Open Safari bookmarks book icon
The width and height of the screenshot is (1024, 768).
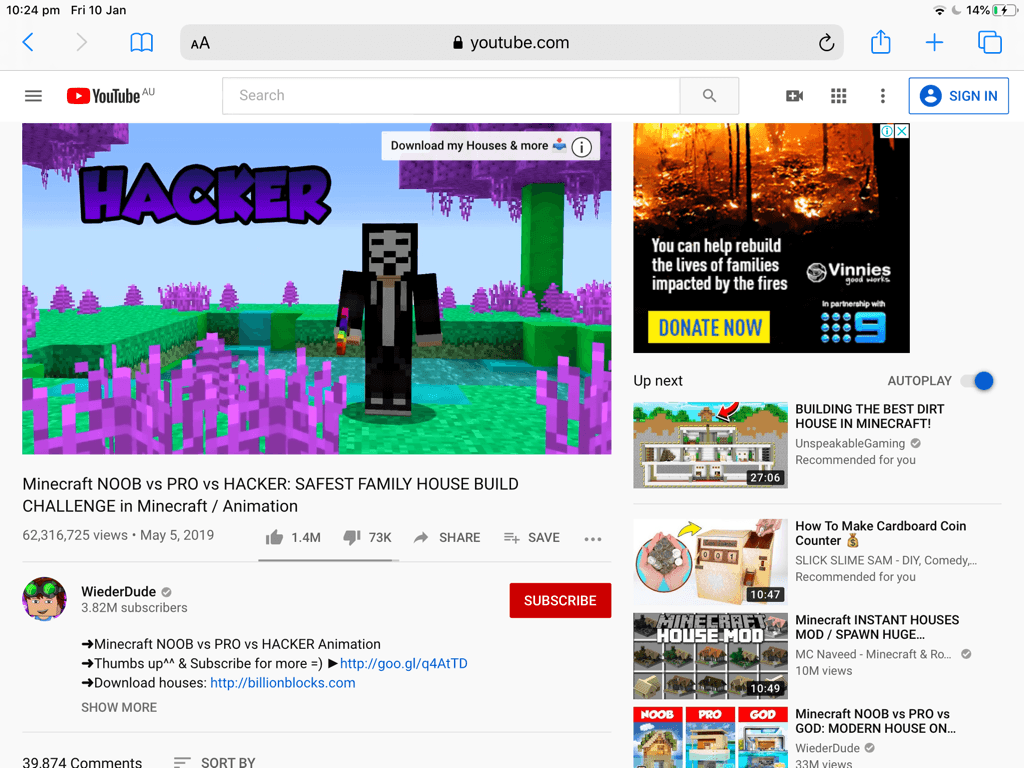pos(142,42)
